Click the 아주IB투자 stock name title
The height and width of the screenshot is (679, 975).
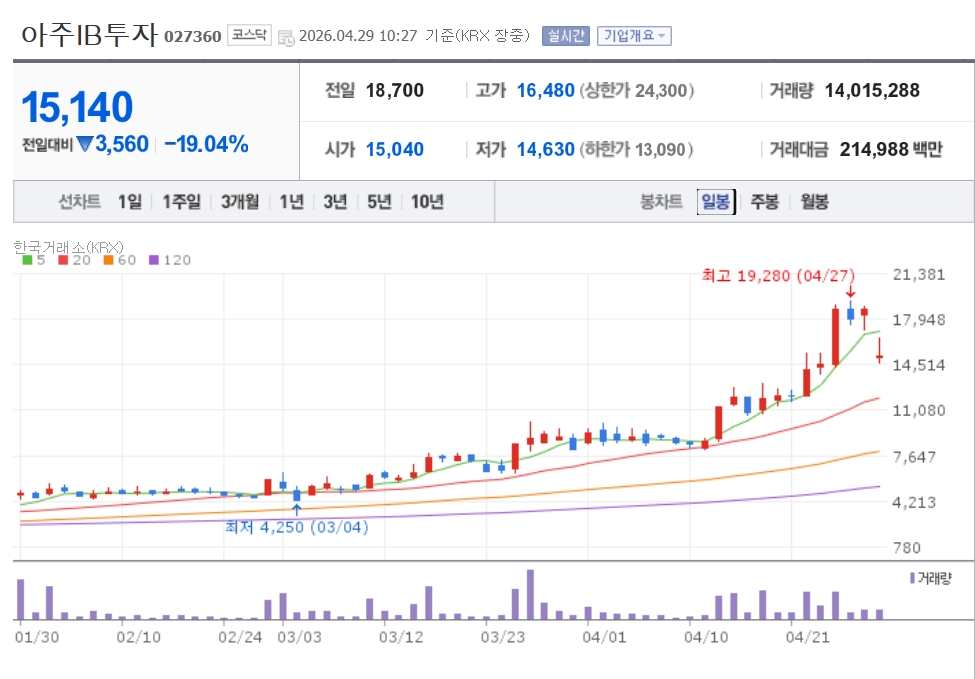pos(89,34)
